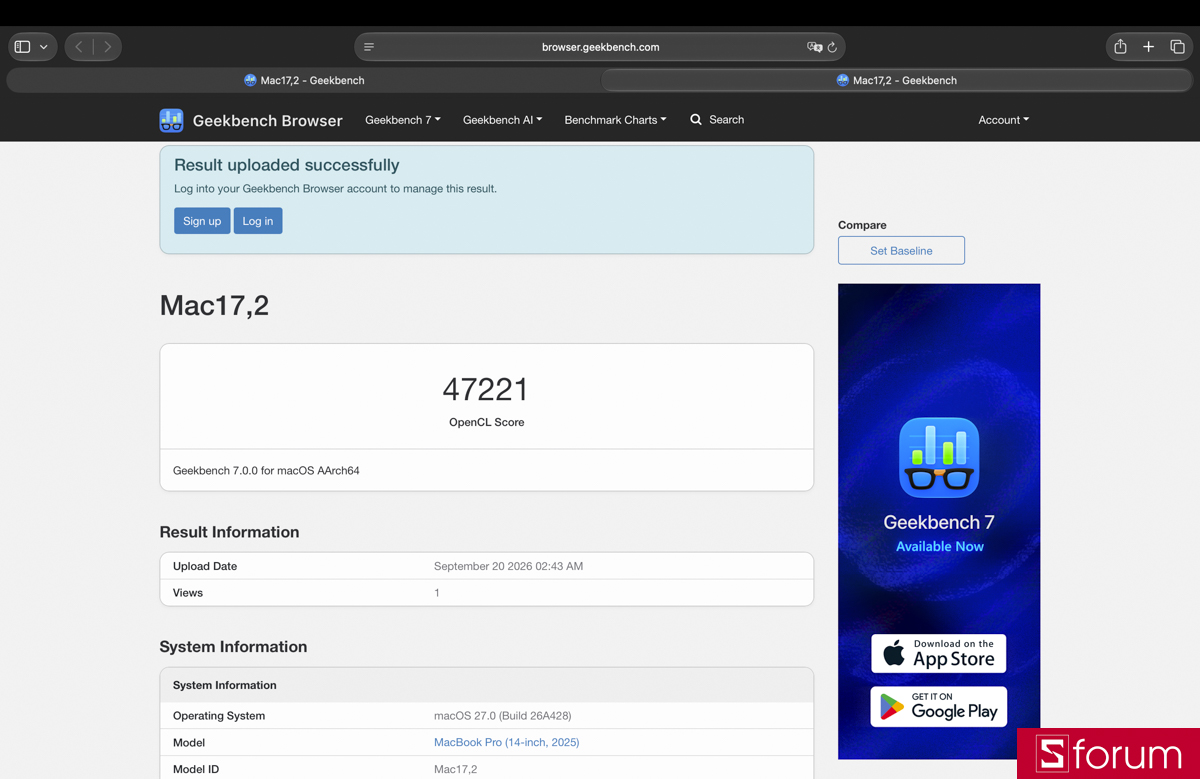1200x779 pixels.
Task: Open the Benchmark Charts dropdown
Action: 615,120
